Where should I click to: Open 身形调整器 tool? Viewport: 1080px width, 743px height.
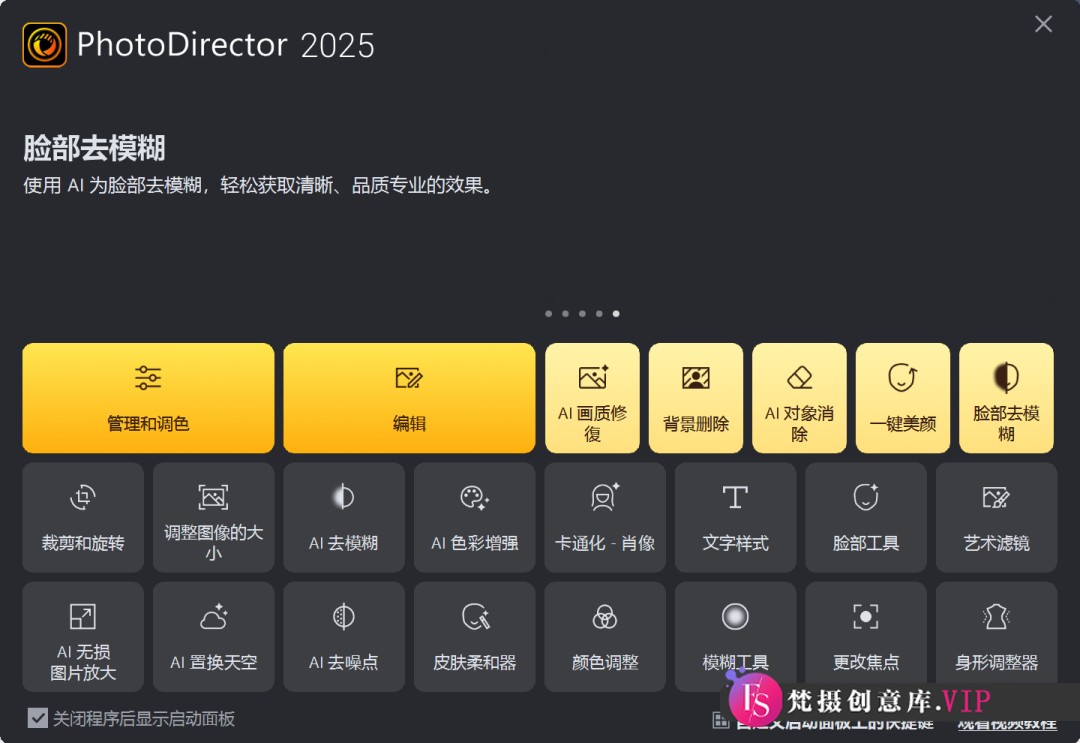pos(997,637)
